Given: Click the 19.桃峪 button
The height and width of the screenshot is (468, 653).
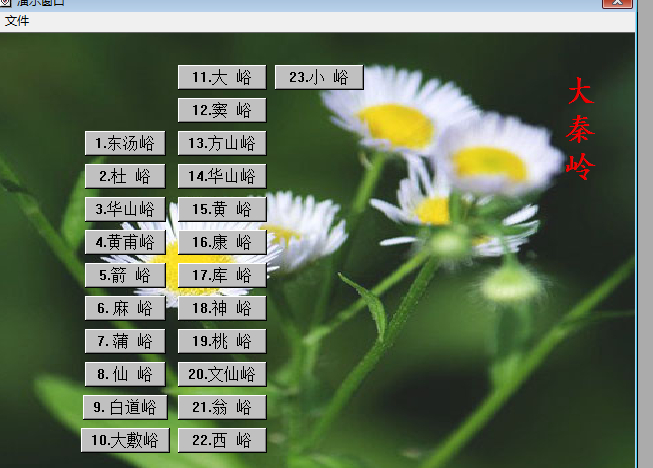Looking at the screenshot, I should tap(222, 341).
